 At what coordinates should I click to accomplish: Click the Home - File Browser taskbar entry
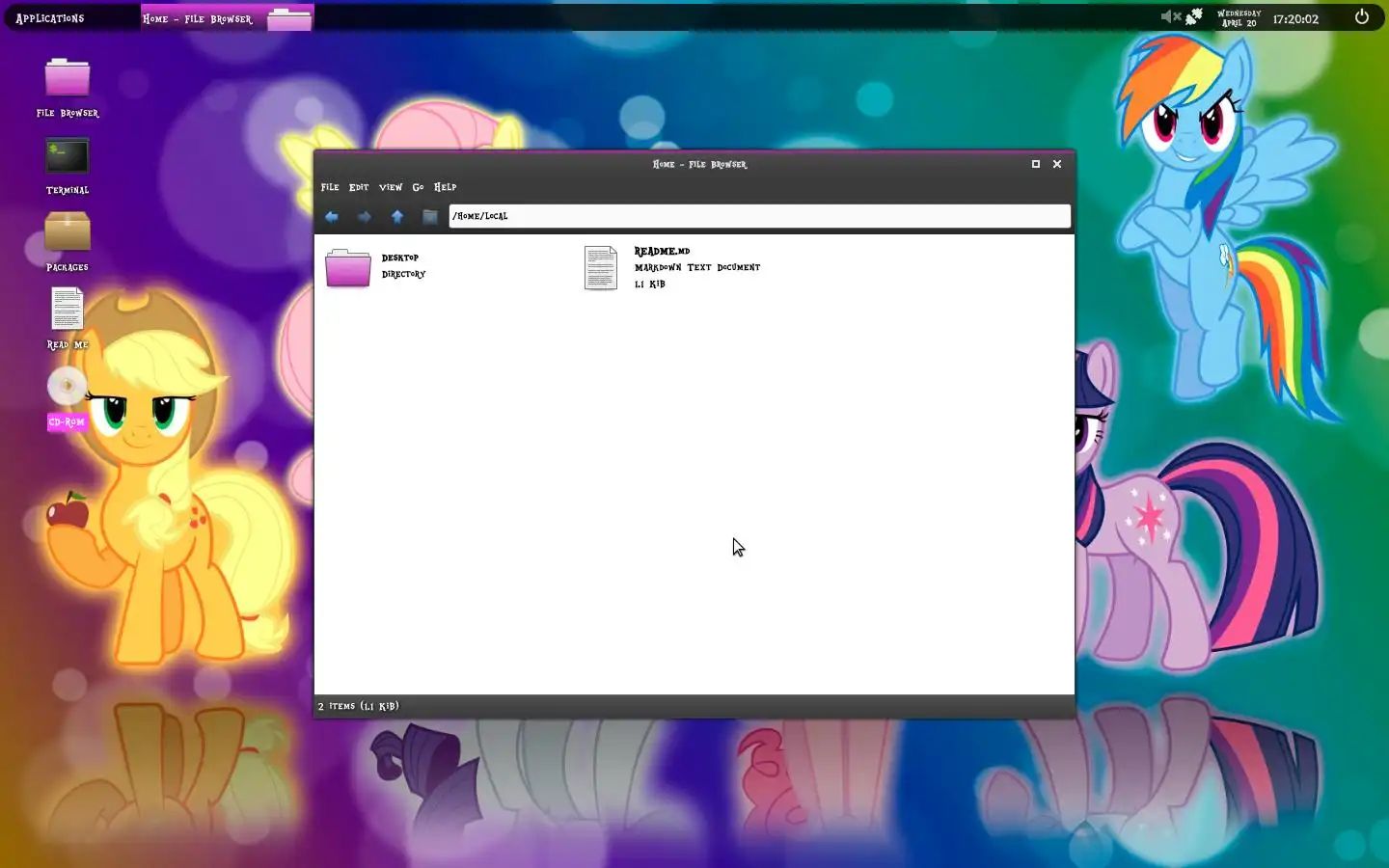tap(227, 18)
